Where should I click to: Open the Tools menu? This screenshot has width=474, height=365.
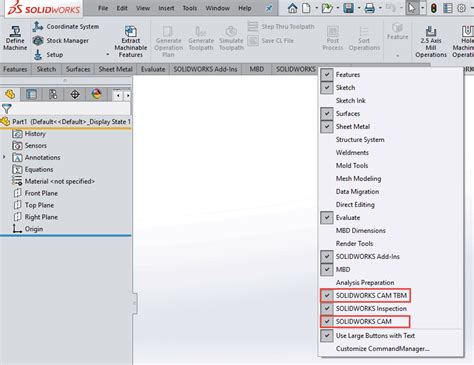coord(190,8)
